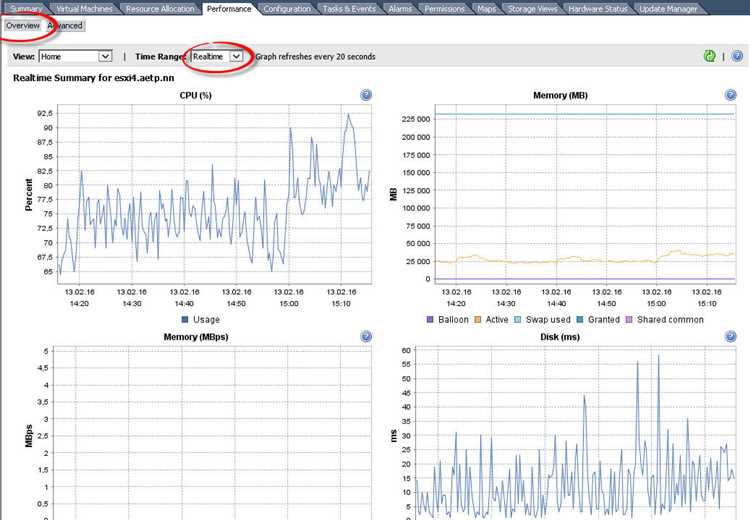The width and height of the screenshot is (750, 520).
Task: Click the 'Memory (MBps)' chart title
Action: [196, 337]
